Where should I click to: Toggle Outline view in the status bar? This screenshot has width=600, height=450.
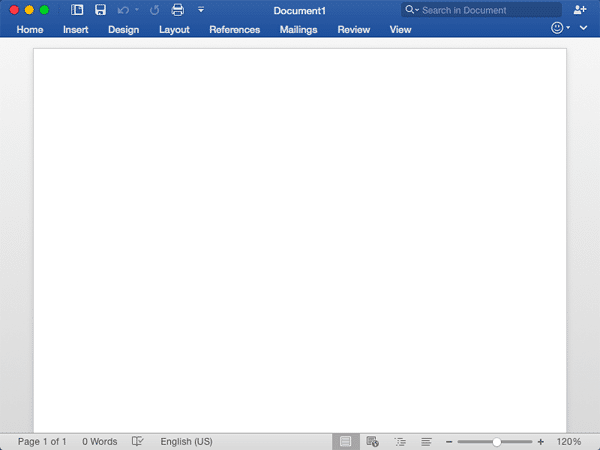pyautogui.click(x=400, y=441)
